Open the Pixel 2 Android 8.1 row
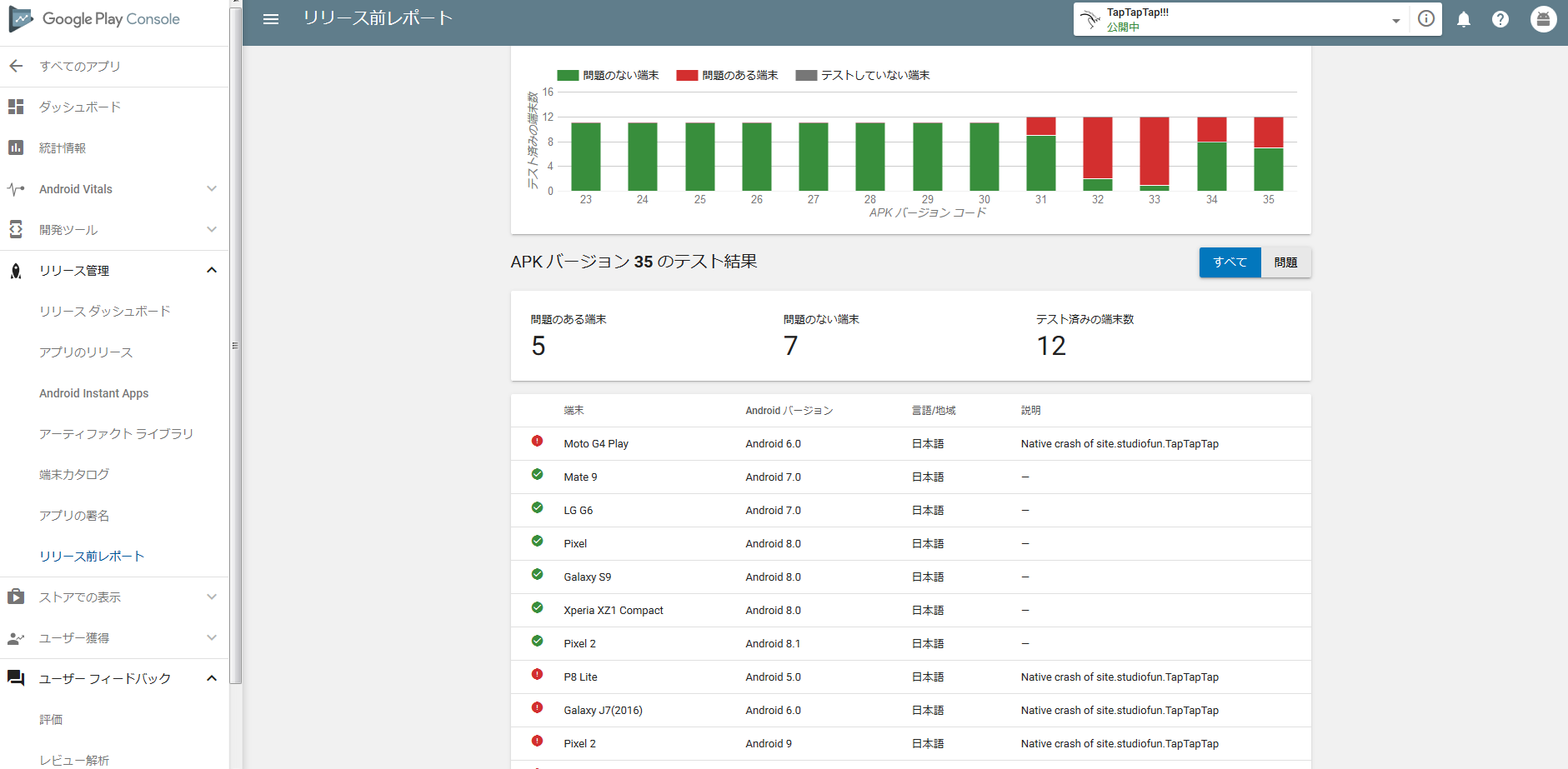This screenshot has height=769, width=1568. click(910, 644)
